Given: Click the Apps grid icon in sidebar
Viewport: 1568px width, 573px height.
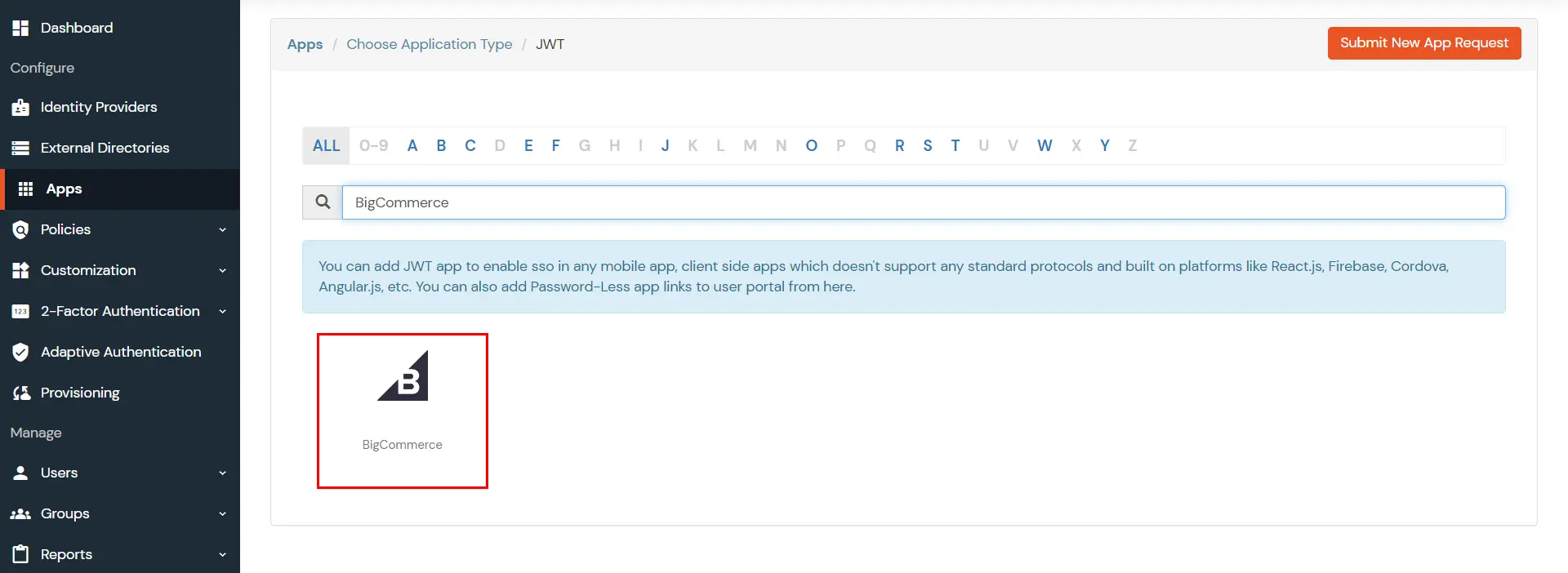Looking at the screenshot, I should pyautogui.click(x=25, y=189).
